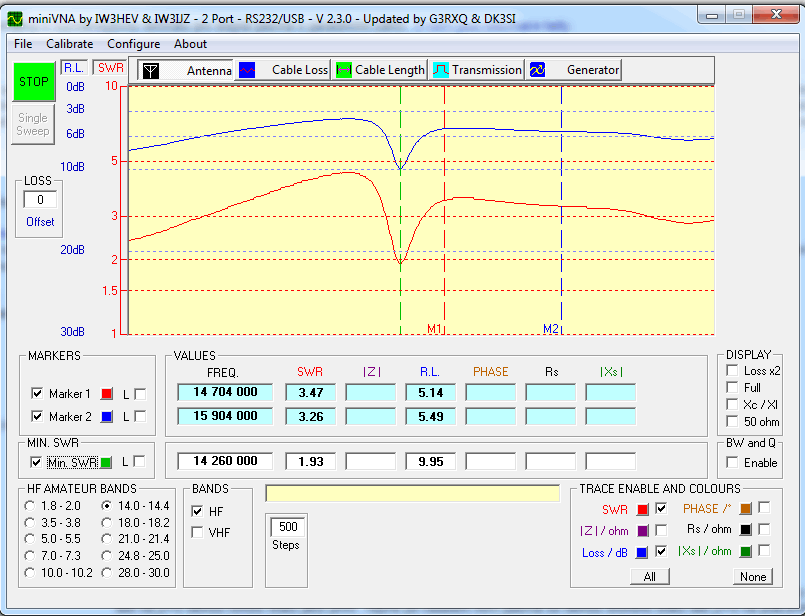This screenshot has width=805, height=616.
Task: Open the Calibrate menu
Action: tap(70, 44)
